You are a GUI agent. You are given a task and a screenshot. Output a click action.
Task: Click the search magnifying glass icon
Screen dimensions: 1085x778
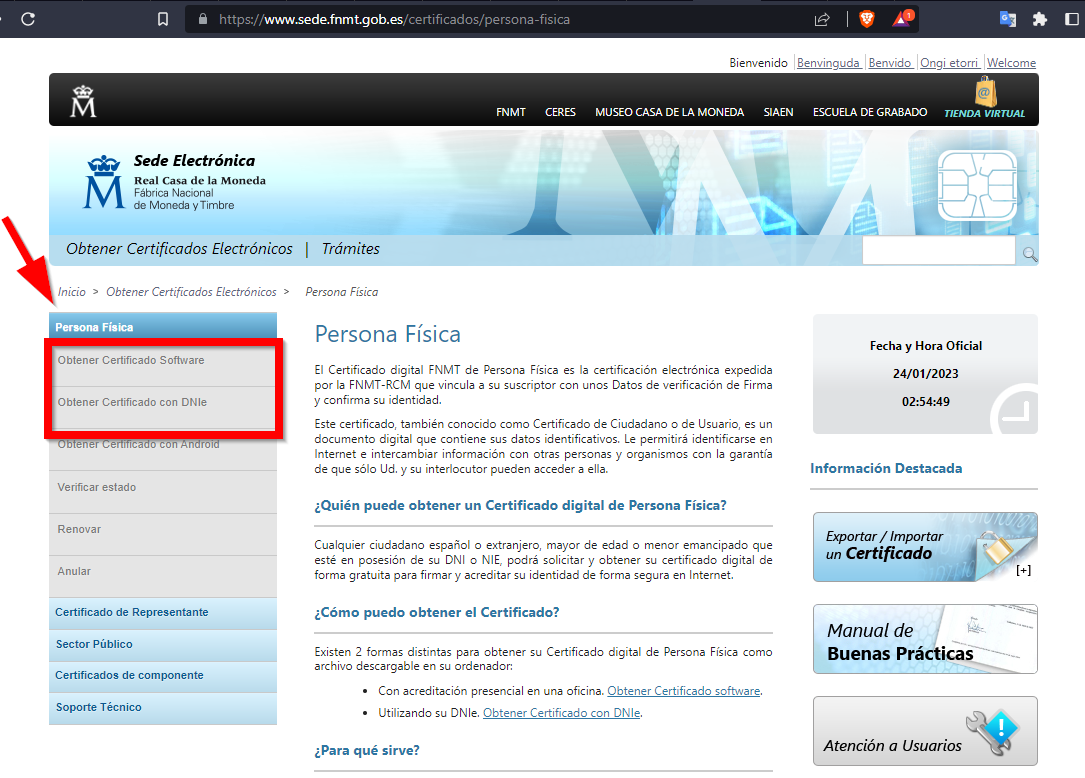1029,254
